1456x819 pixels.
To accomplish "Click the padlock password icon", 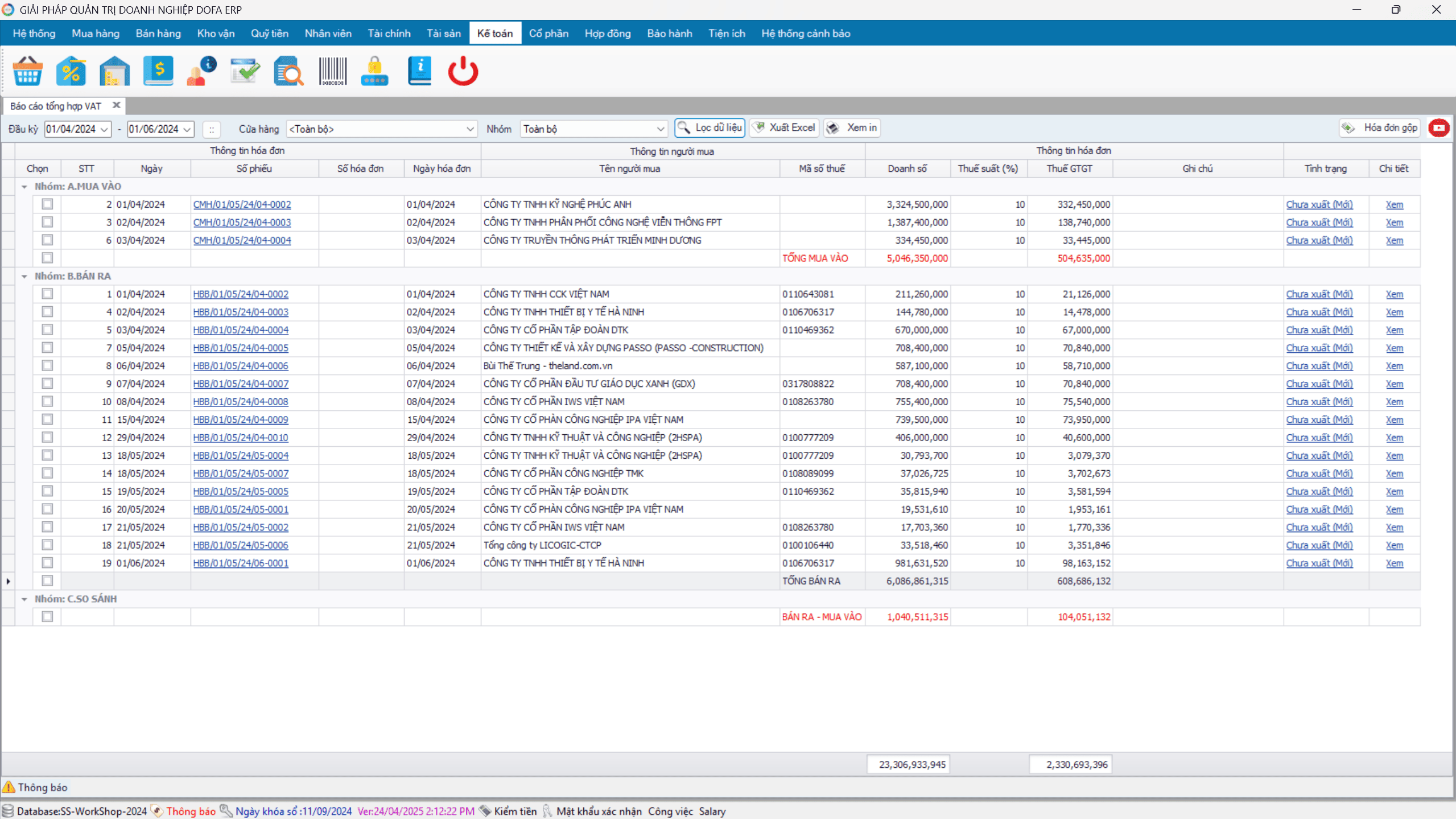I will 375,71.
